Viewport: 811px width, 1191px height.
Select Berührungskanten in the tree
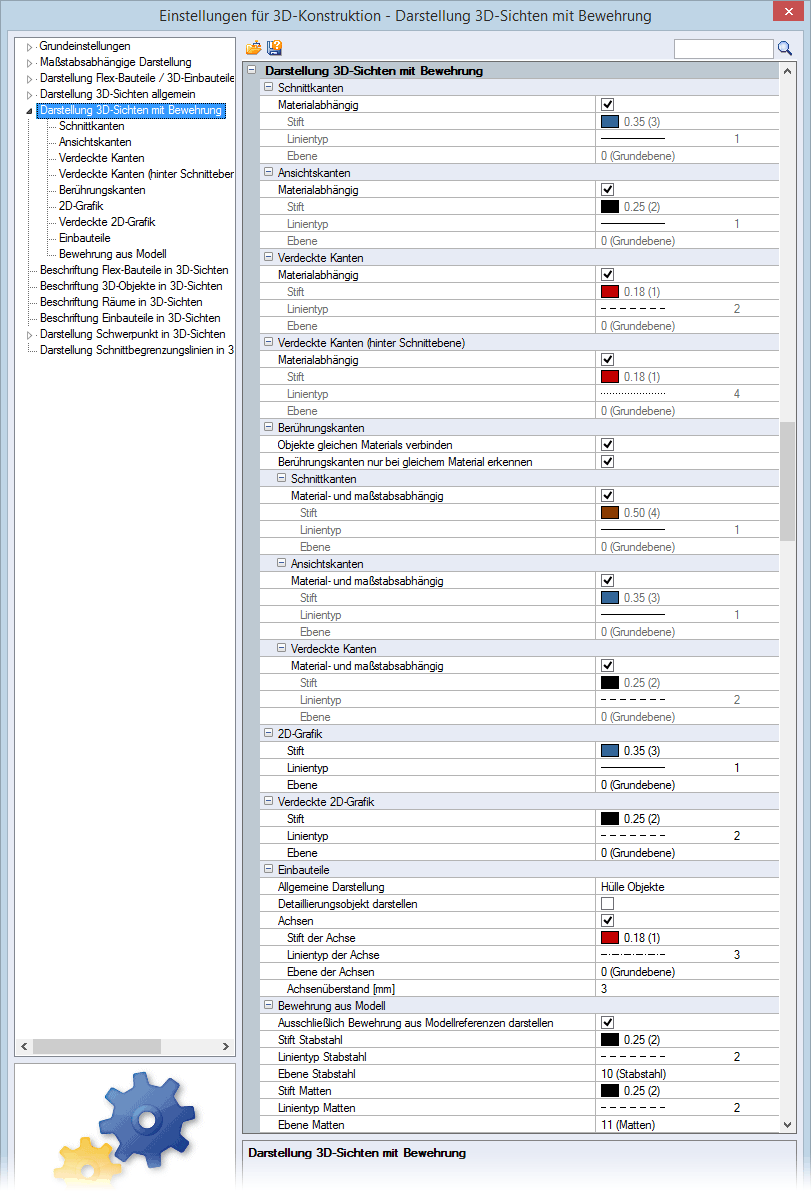coord(102,190)
